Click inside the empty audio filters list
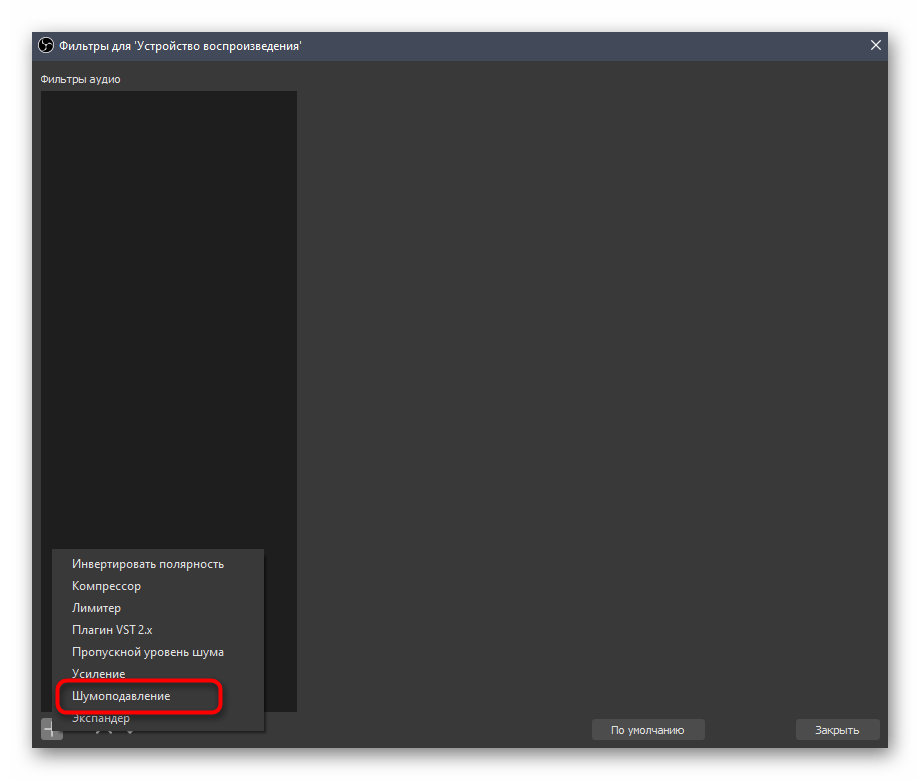Viewport: 920px width, 780px height. (x=168, y=300)
